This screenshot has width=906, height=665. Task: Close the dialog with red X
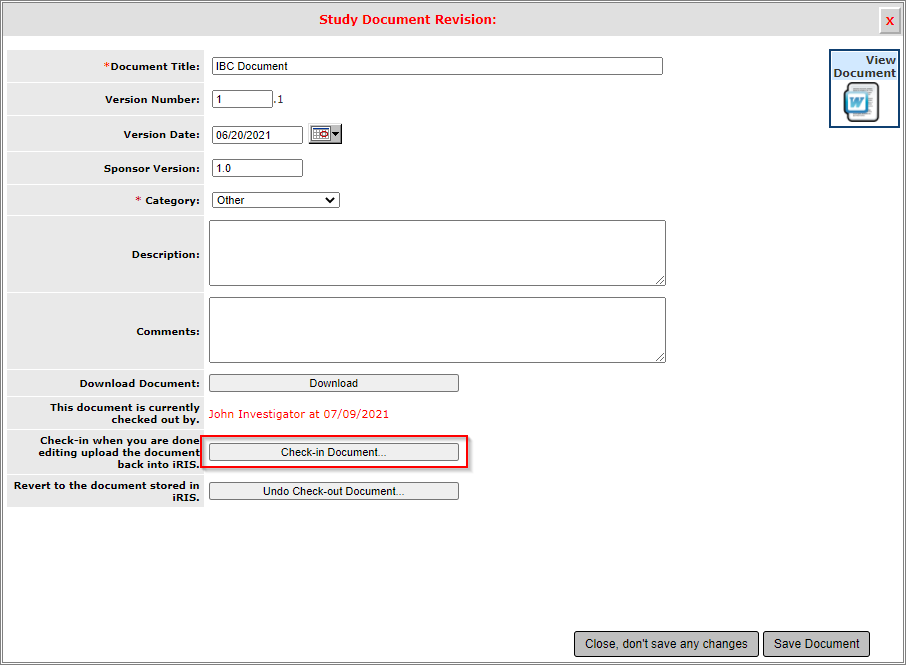(889, 21)
